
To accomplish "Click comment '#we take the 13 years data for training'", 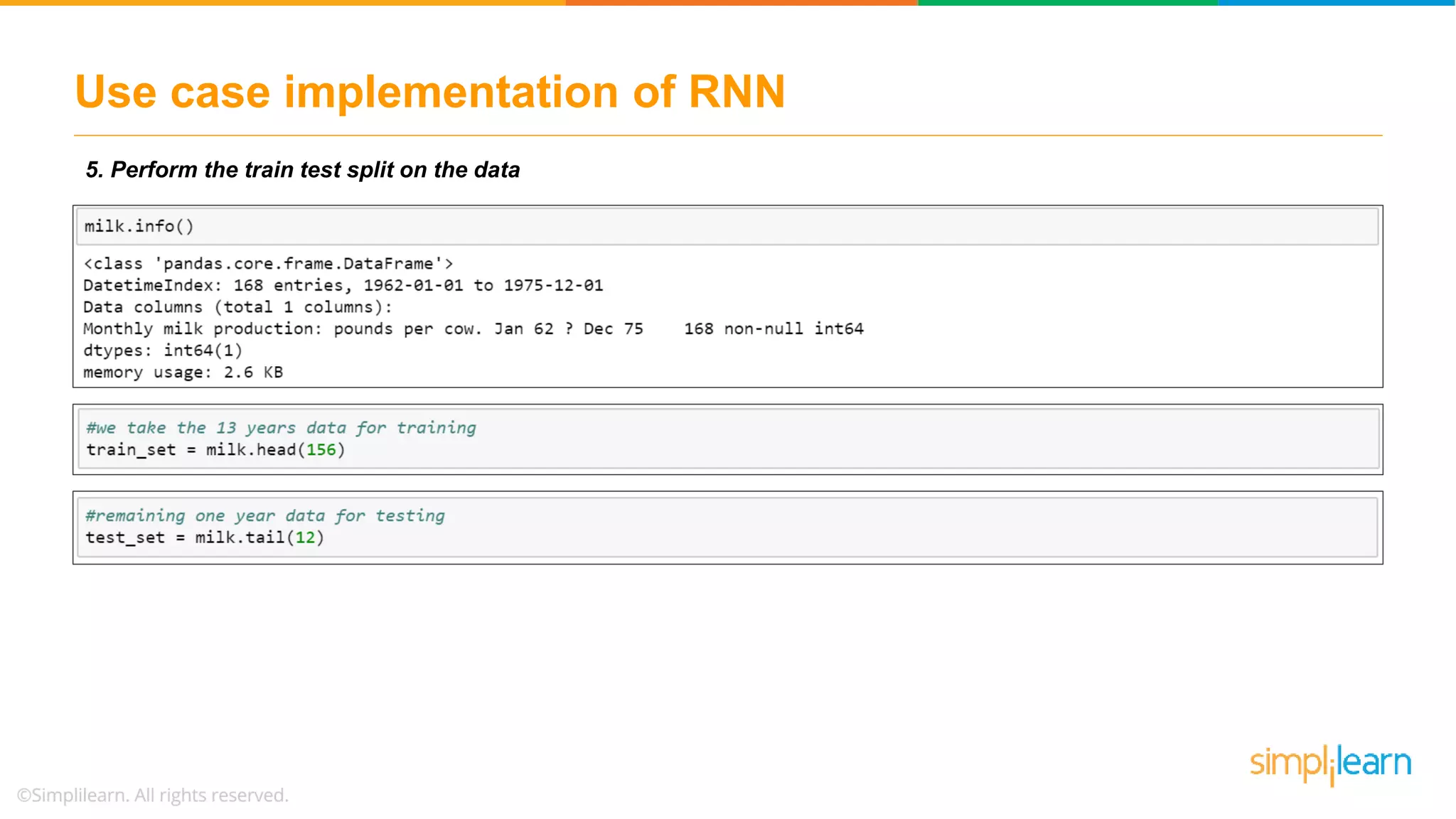I will point(281,428).
